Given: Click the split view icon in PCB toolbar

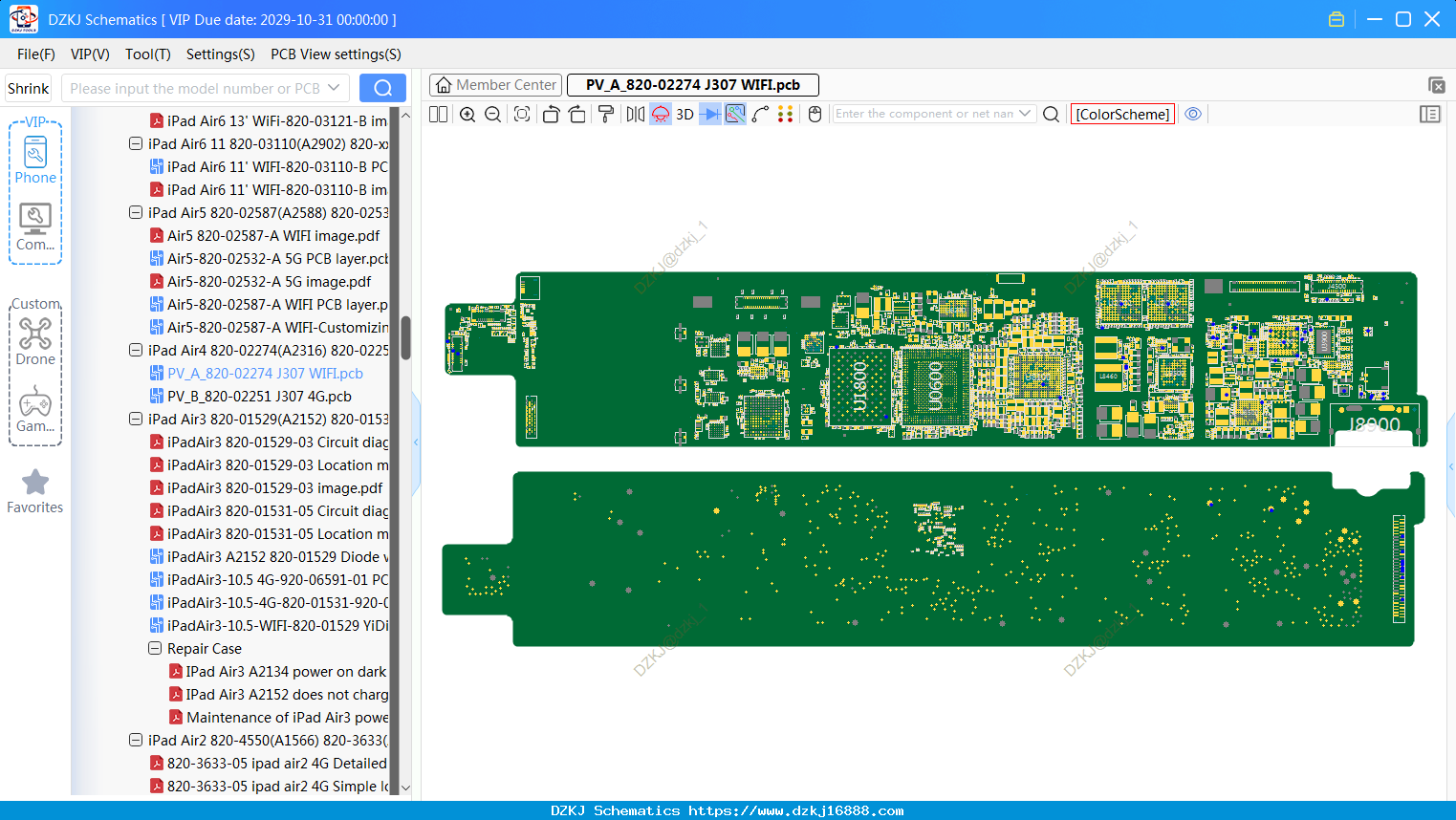Looking at the screenshot, I should click(x=438, y=114).
